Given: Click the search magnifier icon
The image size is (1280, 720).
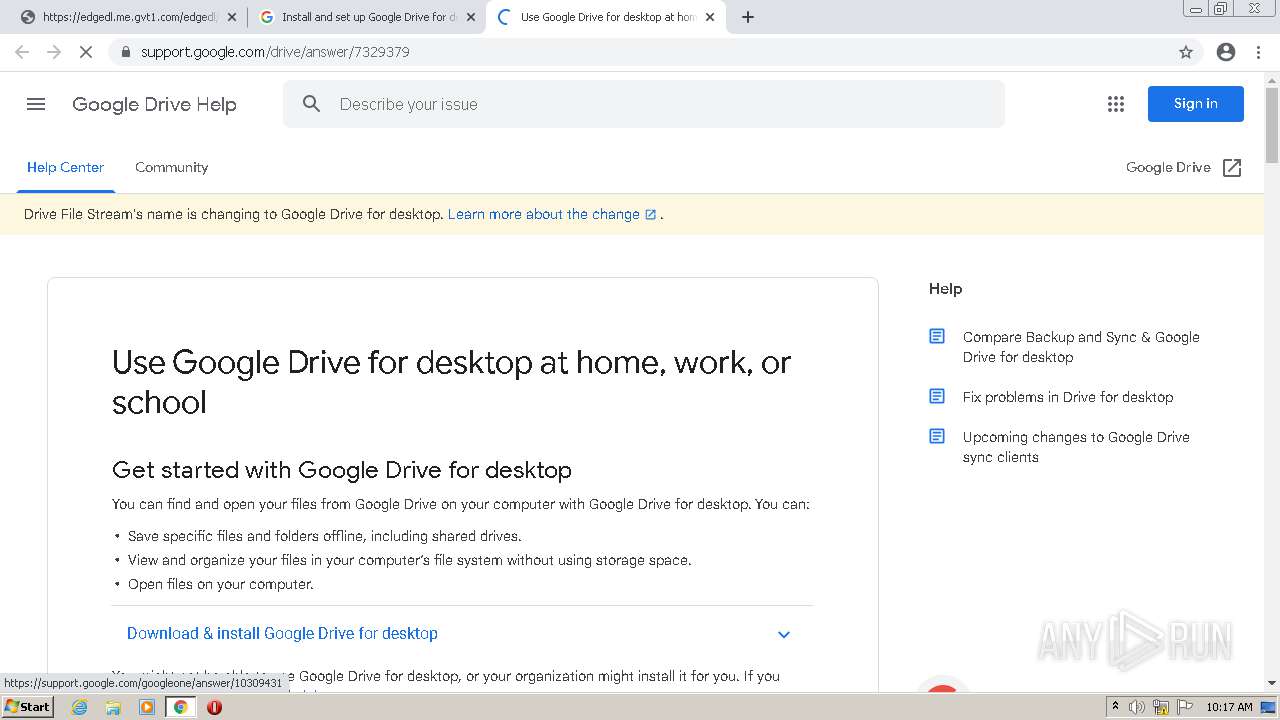Looking at the screenshot, I should click(312, 104).
